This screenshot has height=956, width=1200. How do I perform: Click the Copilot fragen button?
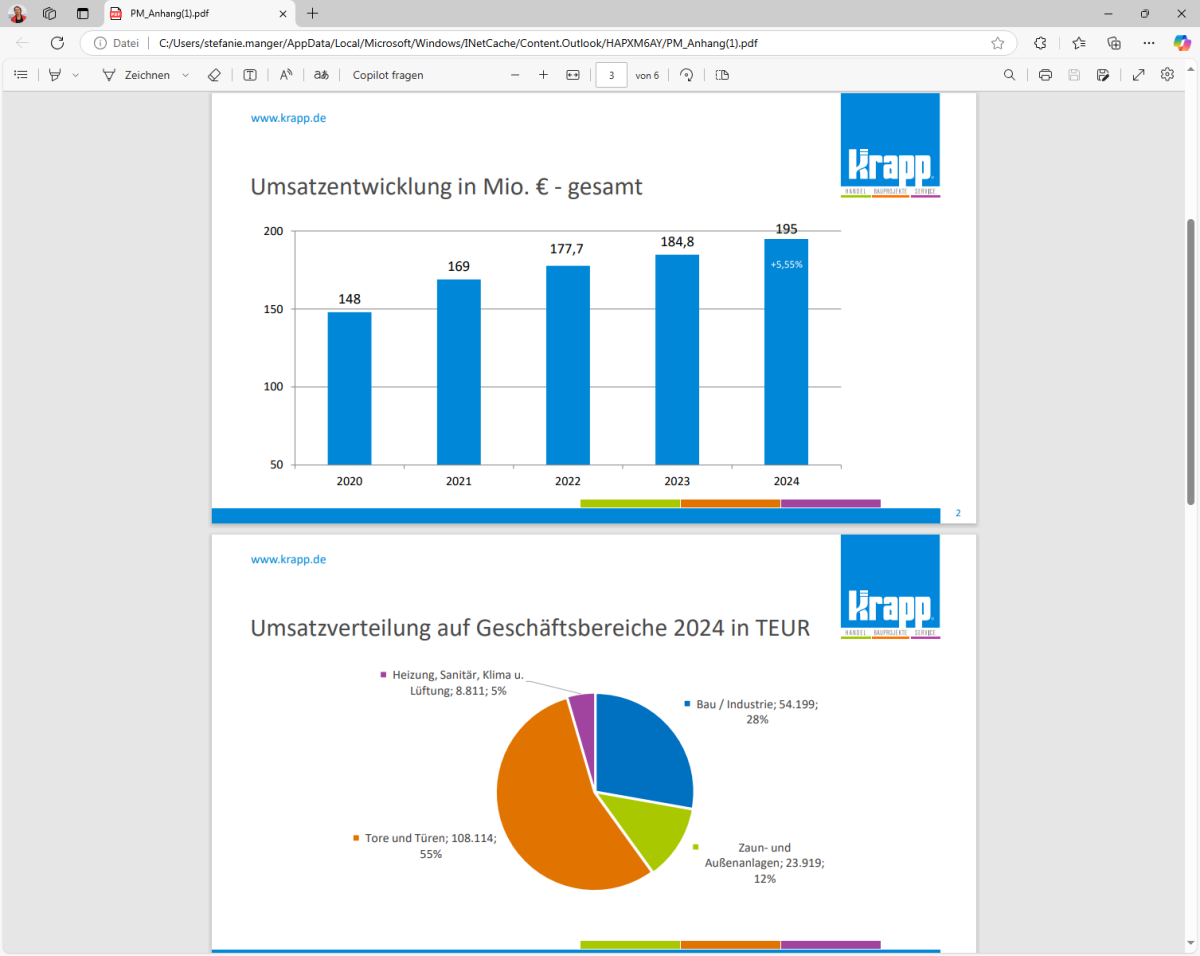tap(388, 75)
